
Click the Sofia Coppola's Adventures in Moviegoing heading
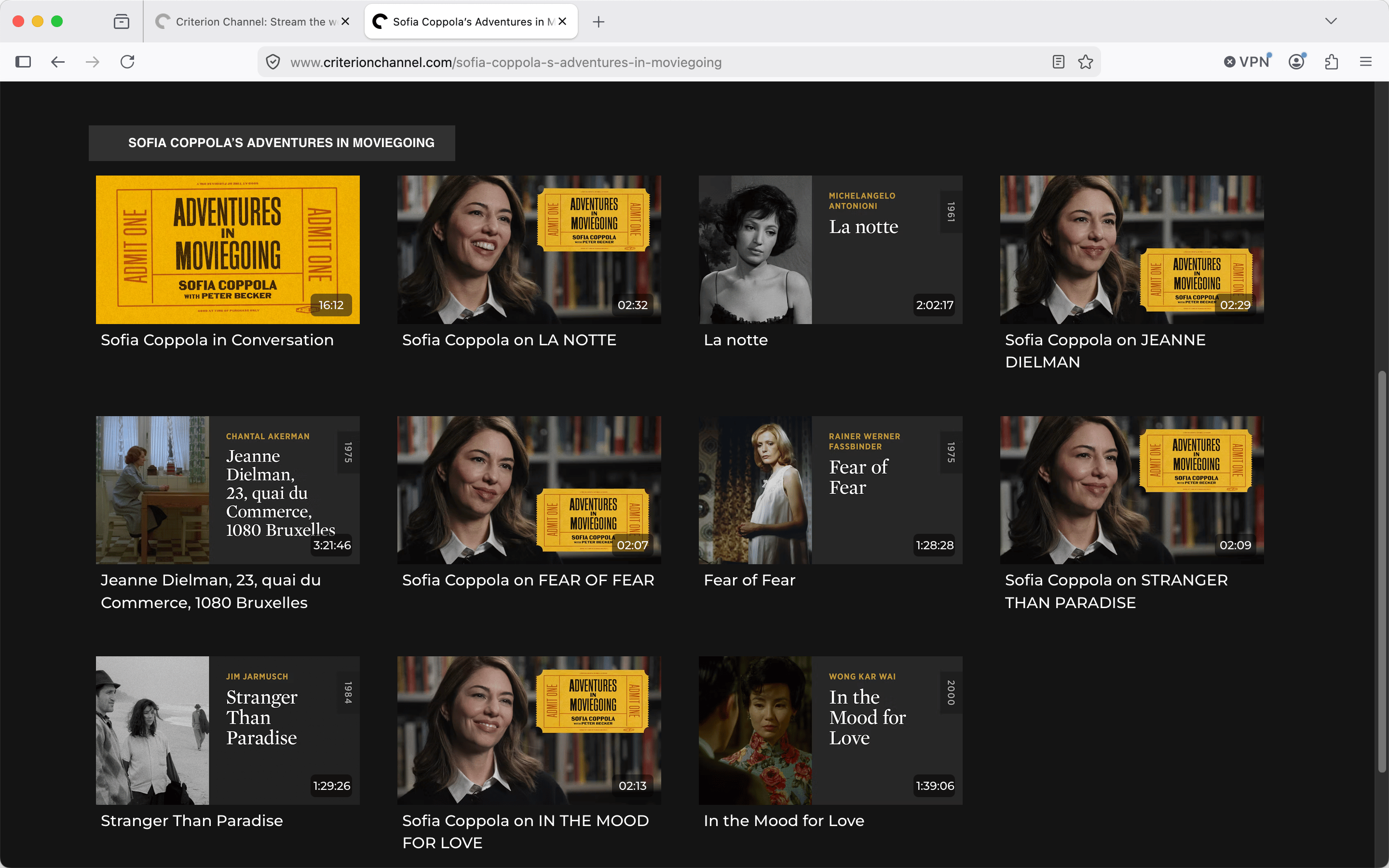[281, 143]
